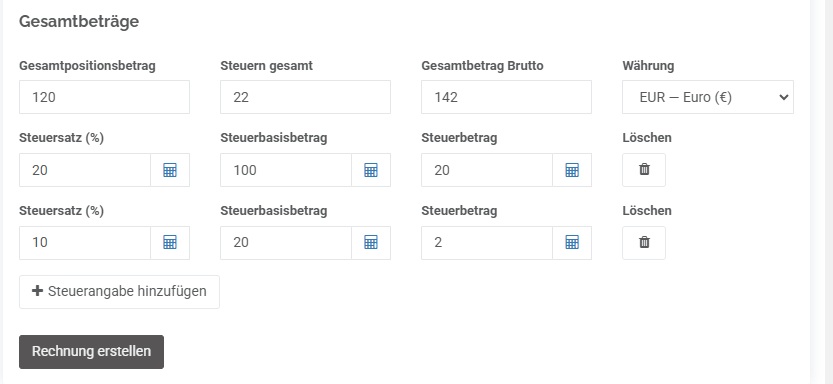This screenshot has height=384, width=833.
Task: Click Steuersatz input containing 20
Action: (x=85, y=170)
